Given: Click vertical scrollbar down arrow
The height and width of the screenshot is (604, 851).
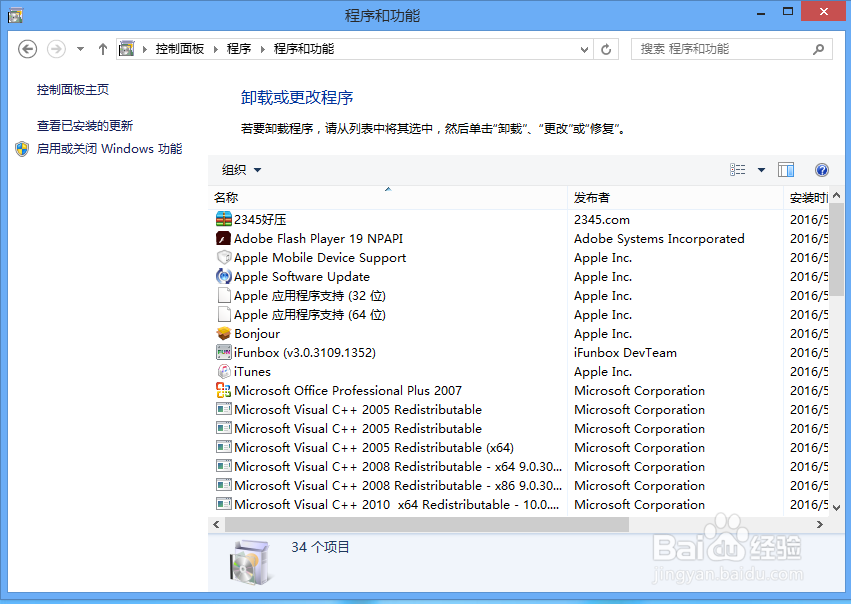Looking at the screenshot, I should (836, 507).
